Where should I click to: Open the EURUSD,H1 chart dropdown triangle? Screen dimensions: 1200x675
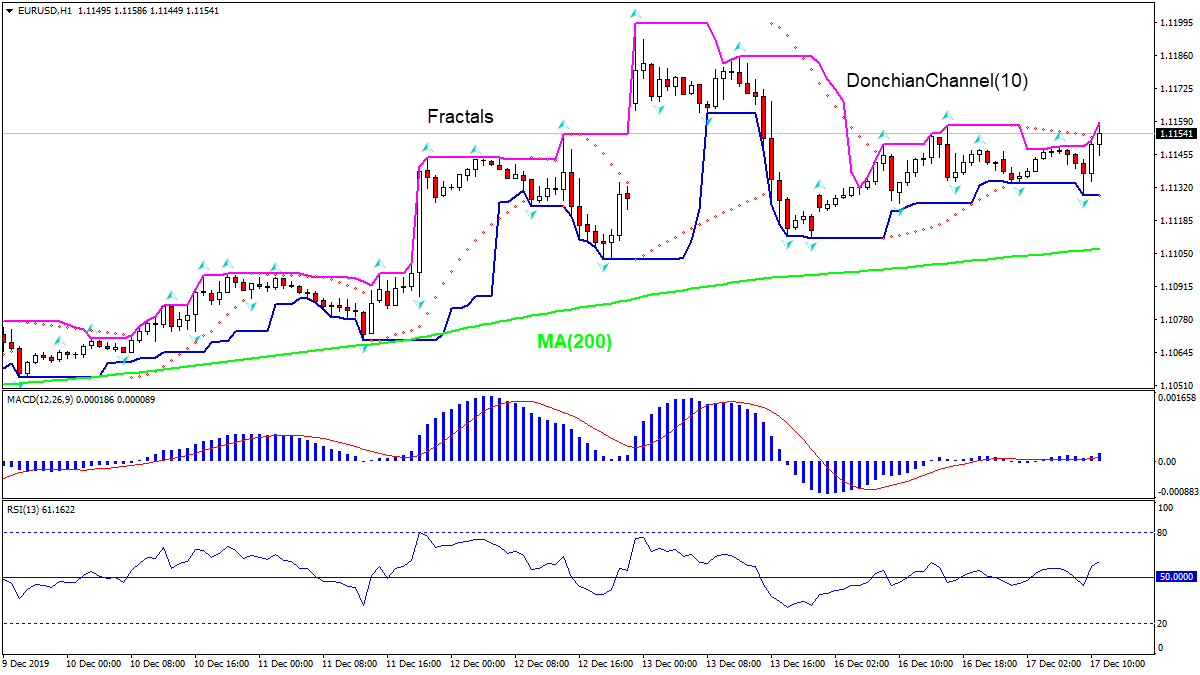pos(10,12)
